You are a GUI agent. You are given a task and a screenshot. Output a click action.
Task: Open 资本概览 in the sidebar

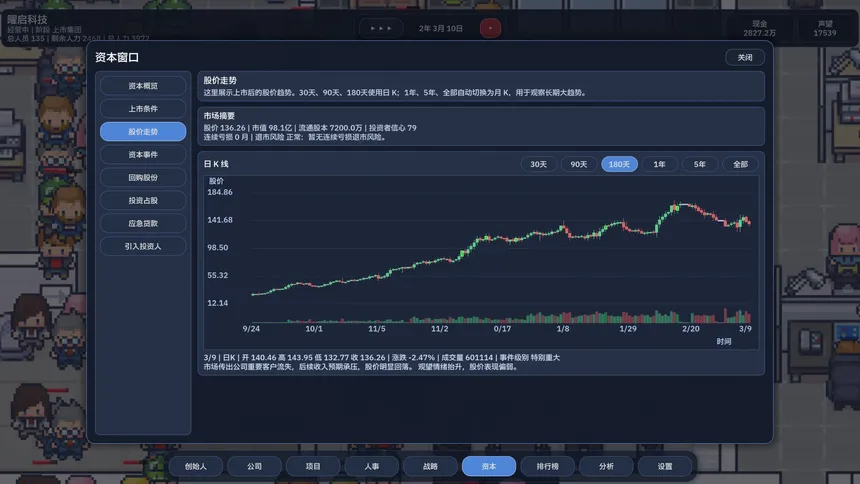pos(143,86)
